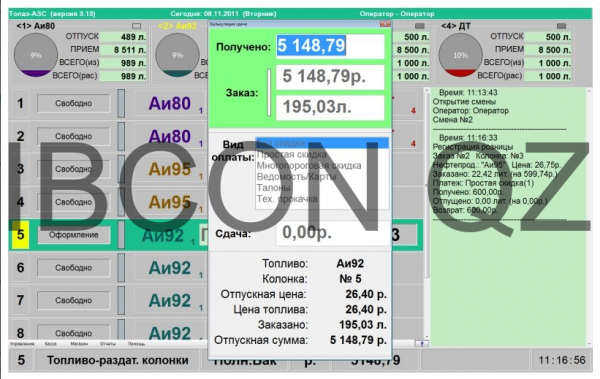
Task: Open the Помощь menu
Action: (136, 344)
